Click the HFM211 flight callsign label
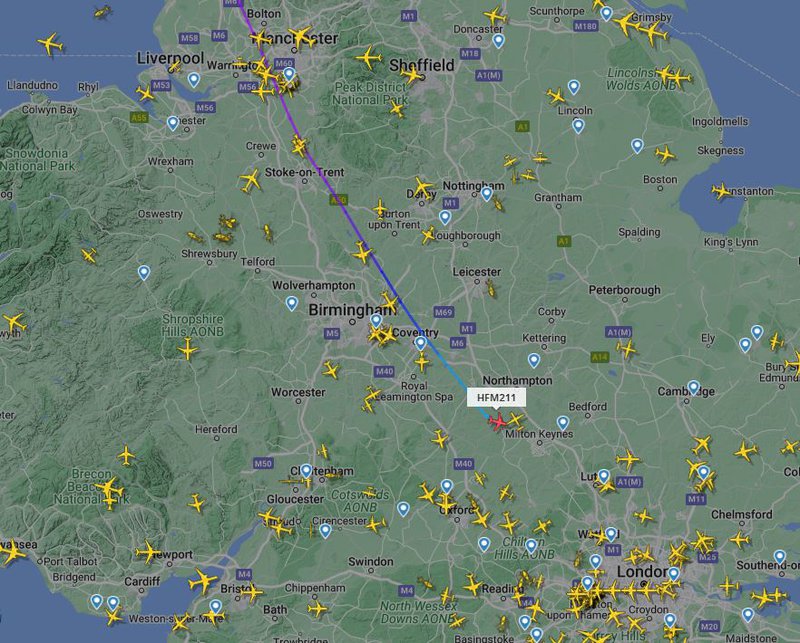The width and height of the screenshot is (800, 643). [x=496, y=398]
